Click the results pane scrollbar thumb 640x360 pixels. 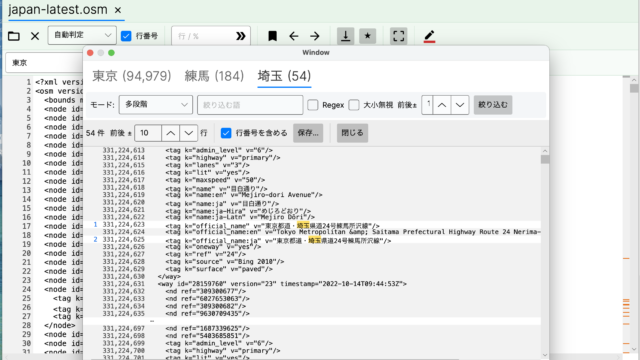tap(545, 160)
